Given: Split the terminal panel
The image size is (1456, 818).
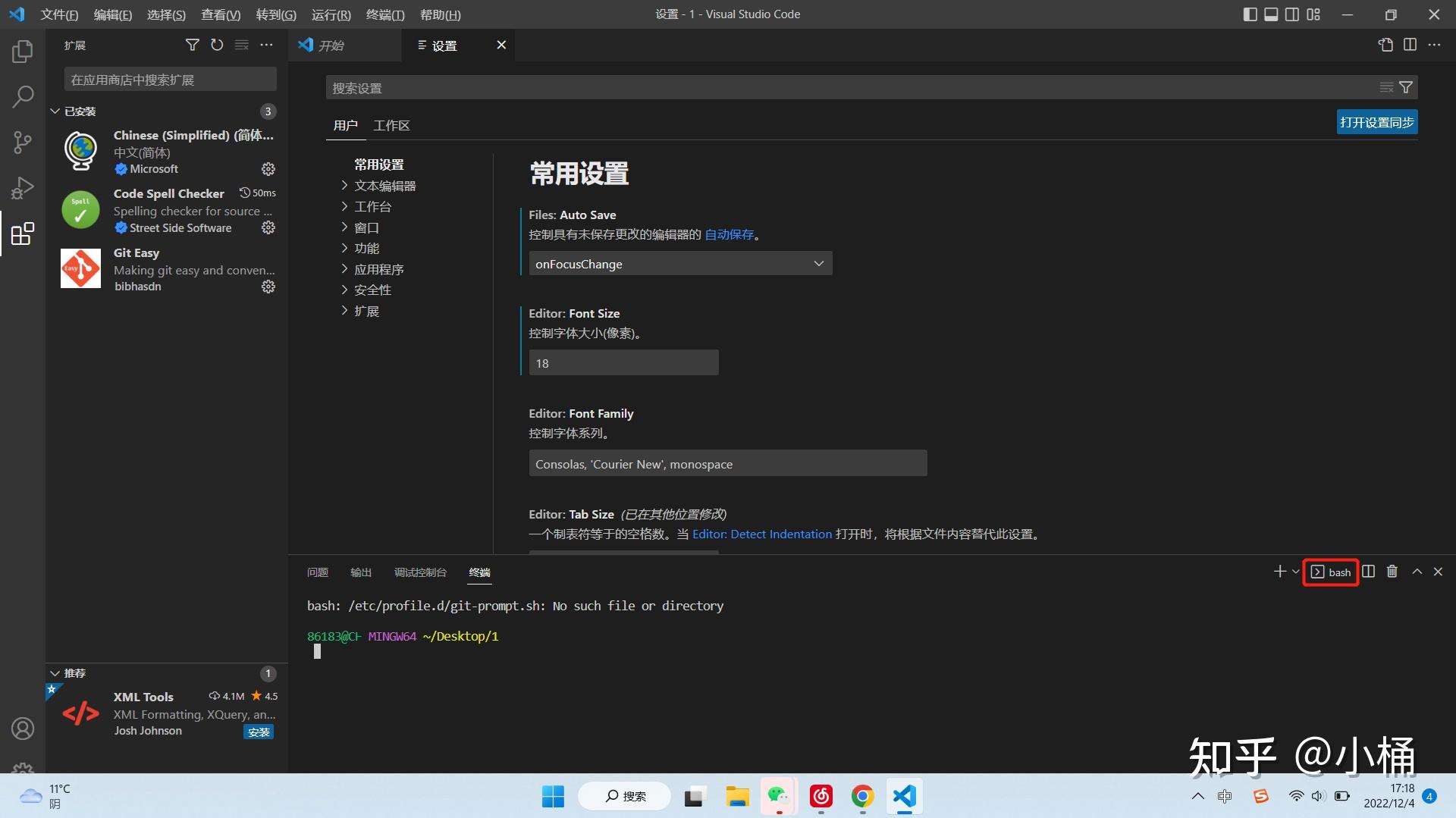Looking at the screenshot, I should pos(1367,572).
